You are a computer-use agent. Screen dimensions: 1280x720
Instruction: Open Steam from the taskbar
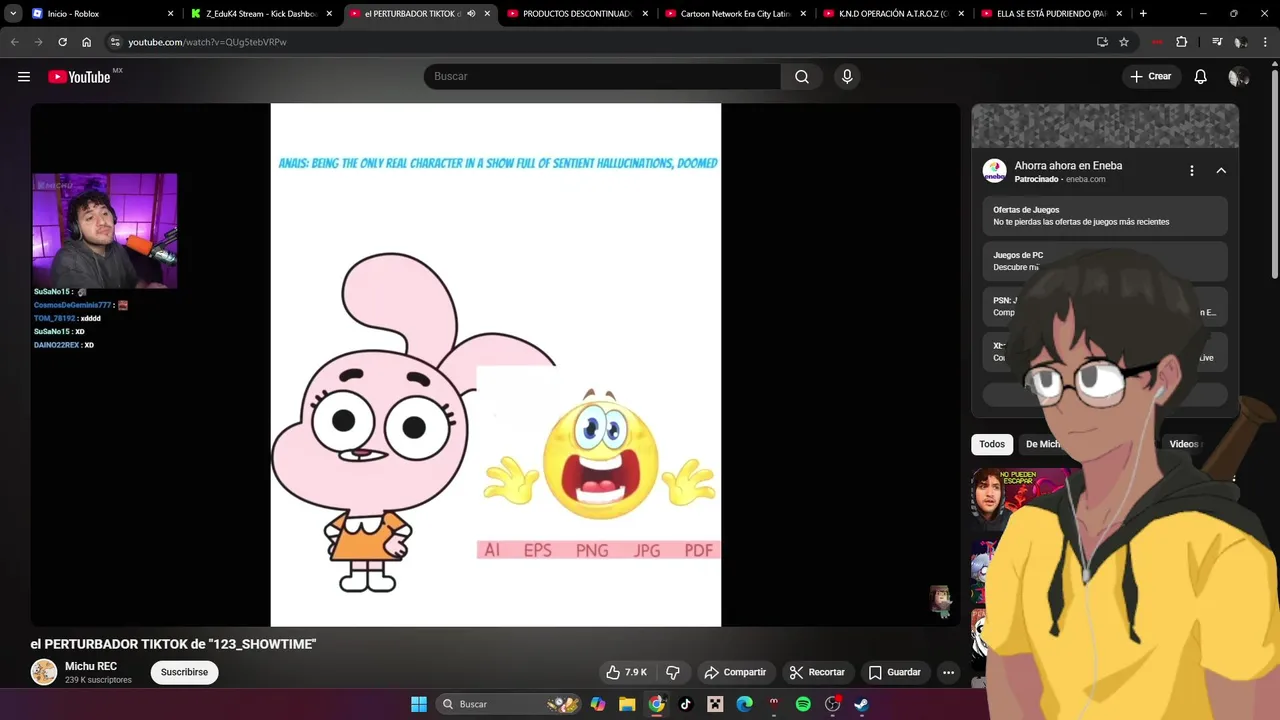click(x=861, y=704)
